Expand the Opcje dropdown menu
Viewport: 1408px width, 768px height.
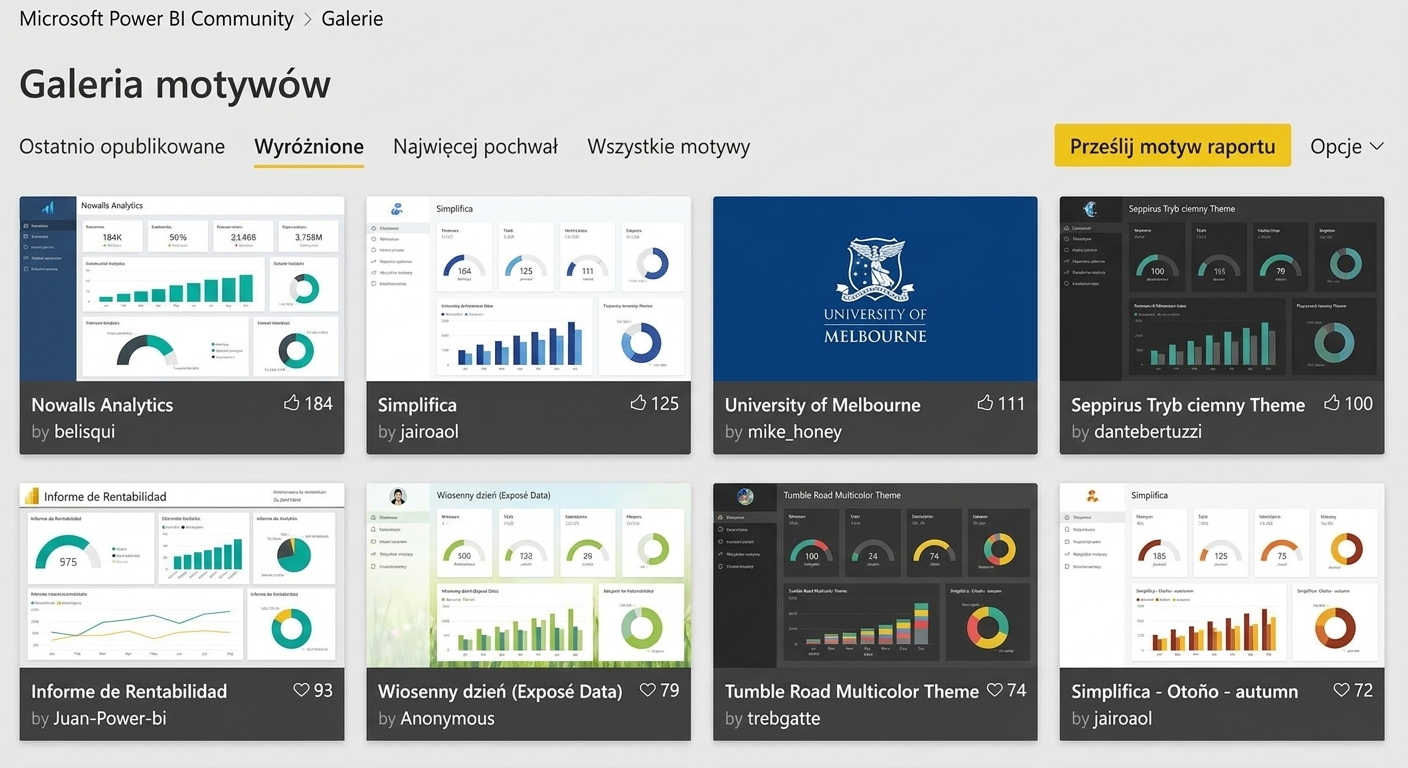(1347, 146)
